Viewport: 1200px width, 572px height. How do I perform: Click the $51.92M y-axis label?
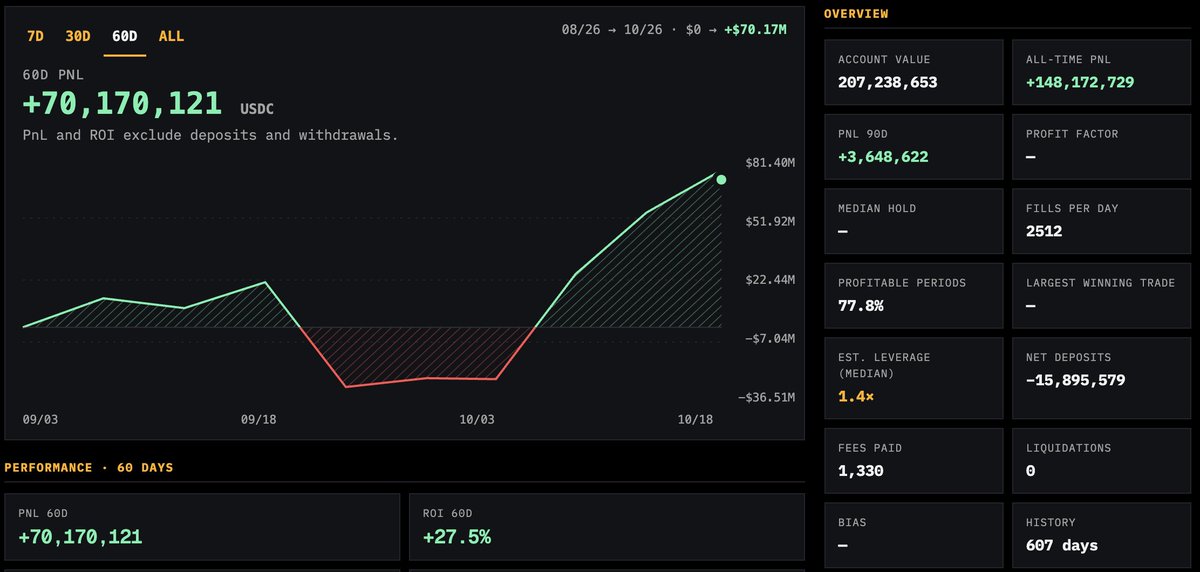click(x=770, y=221)
